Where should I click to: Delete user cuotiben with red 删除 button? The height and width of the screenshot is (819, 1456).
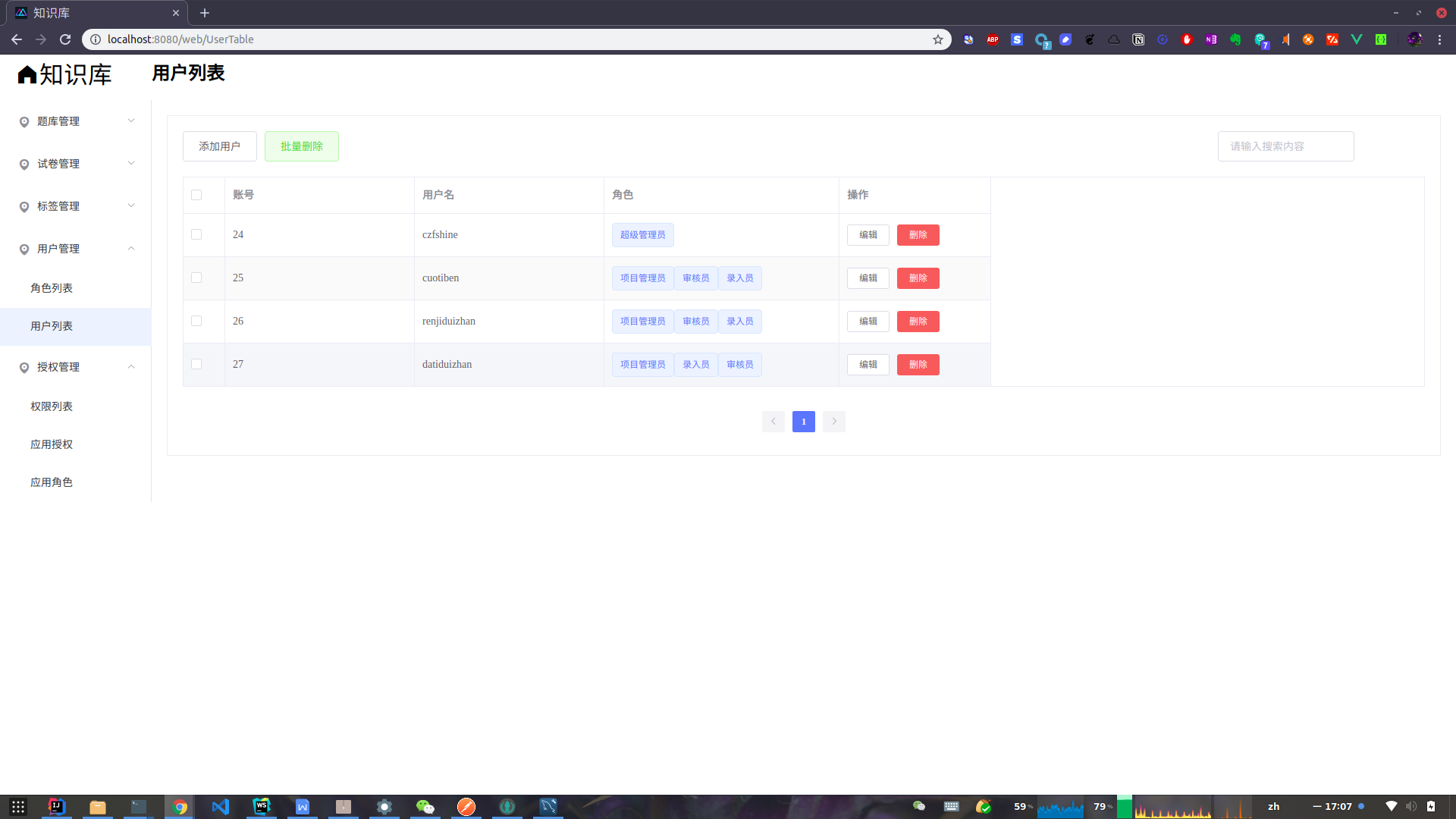(918, 278)
